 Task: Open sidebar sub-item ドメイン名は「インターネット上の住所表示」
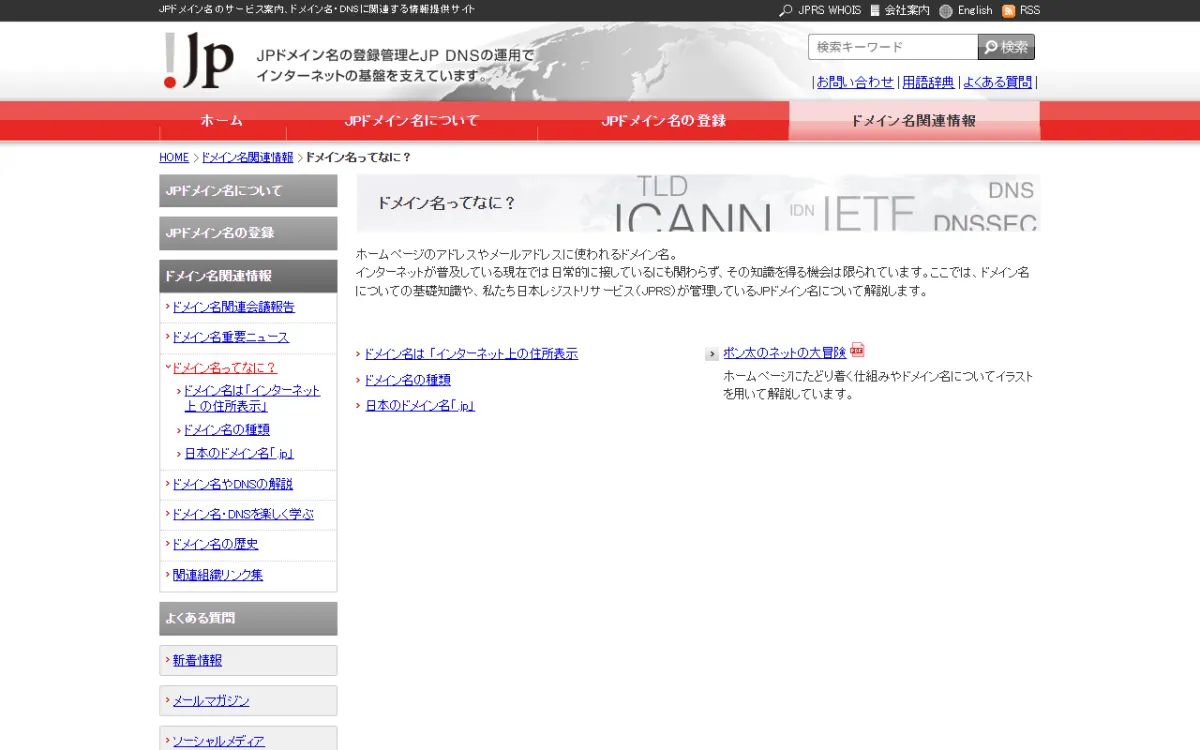click(x=252, y=398)
